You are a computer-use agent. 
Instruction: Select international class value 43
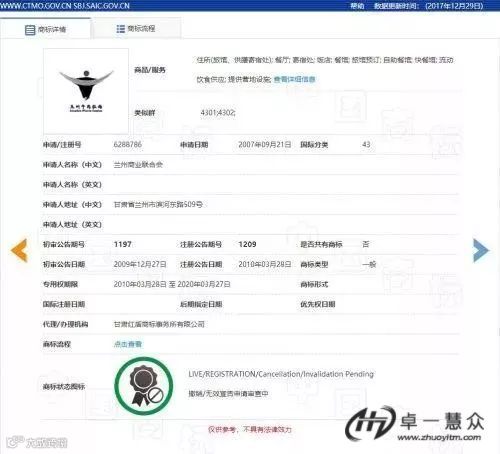coord(366,144)
